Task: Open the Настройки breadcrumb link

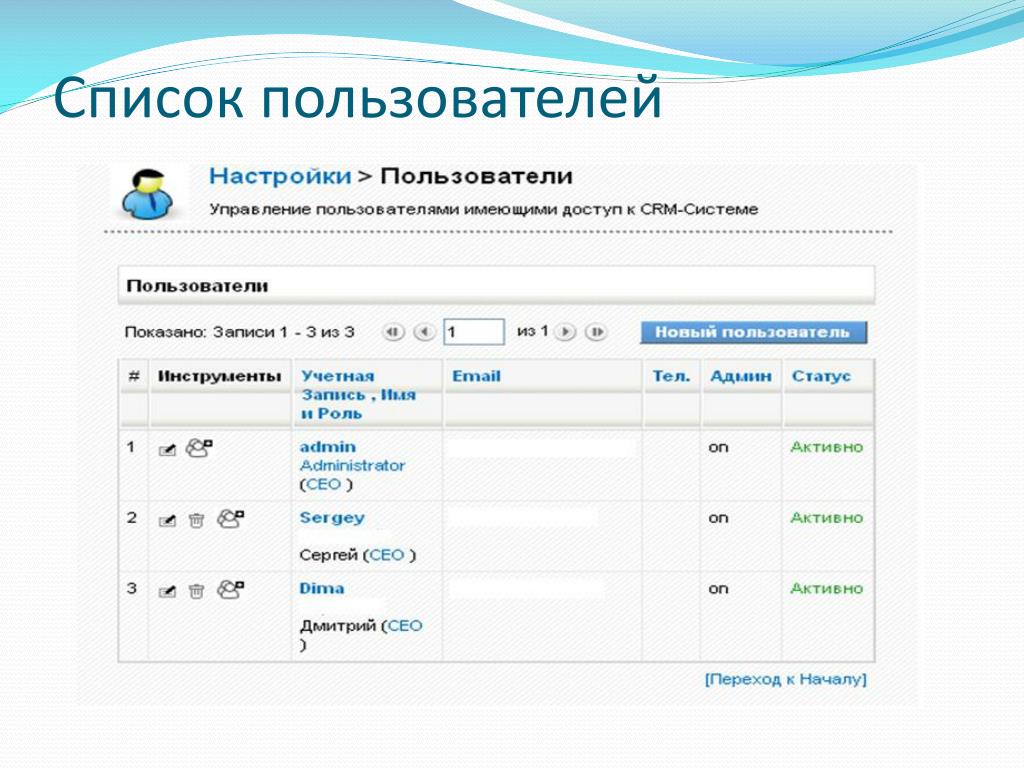Action: point(280,176)
